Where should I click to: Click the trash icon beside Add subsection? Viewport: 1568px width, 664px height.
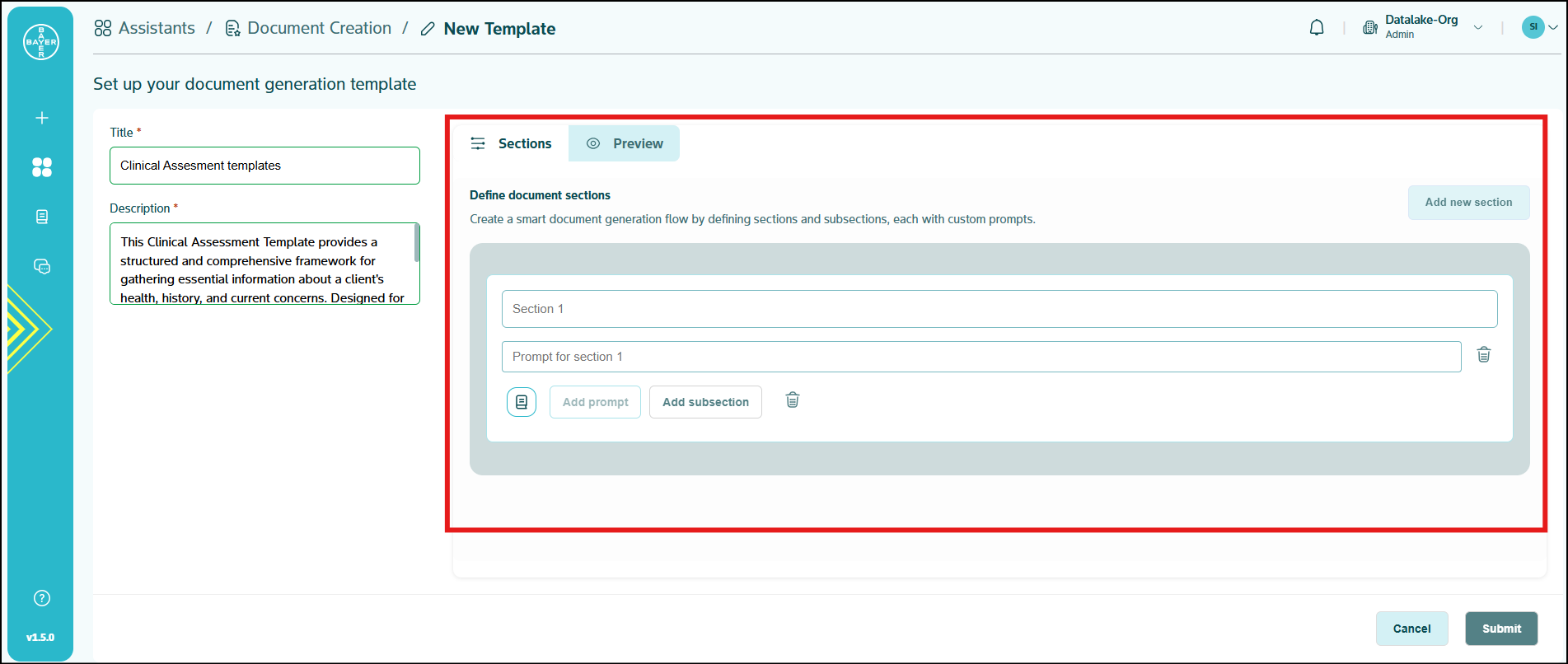(x=792, y=400)
